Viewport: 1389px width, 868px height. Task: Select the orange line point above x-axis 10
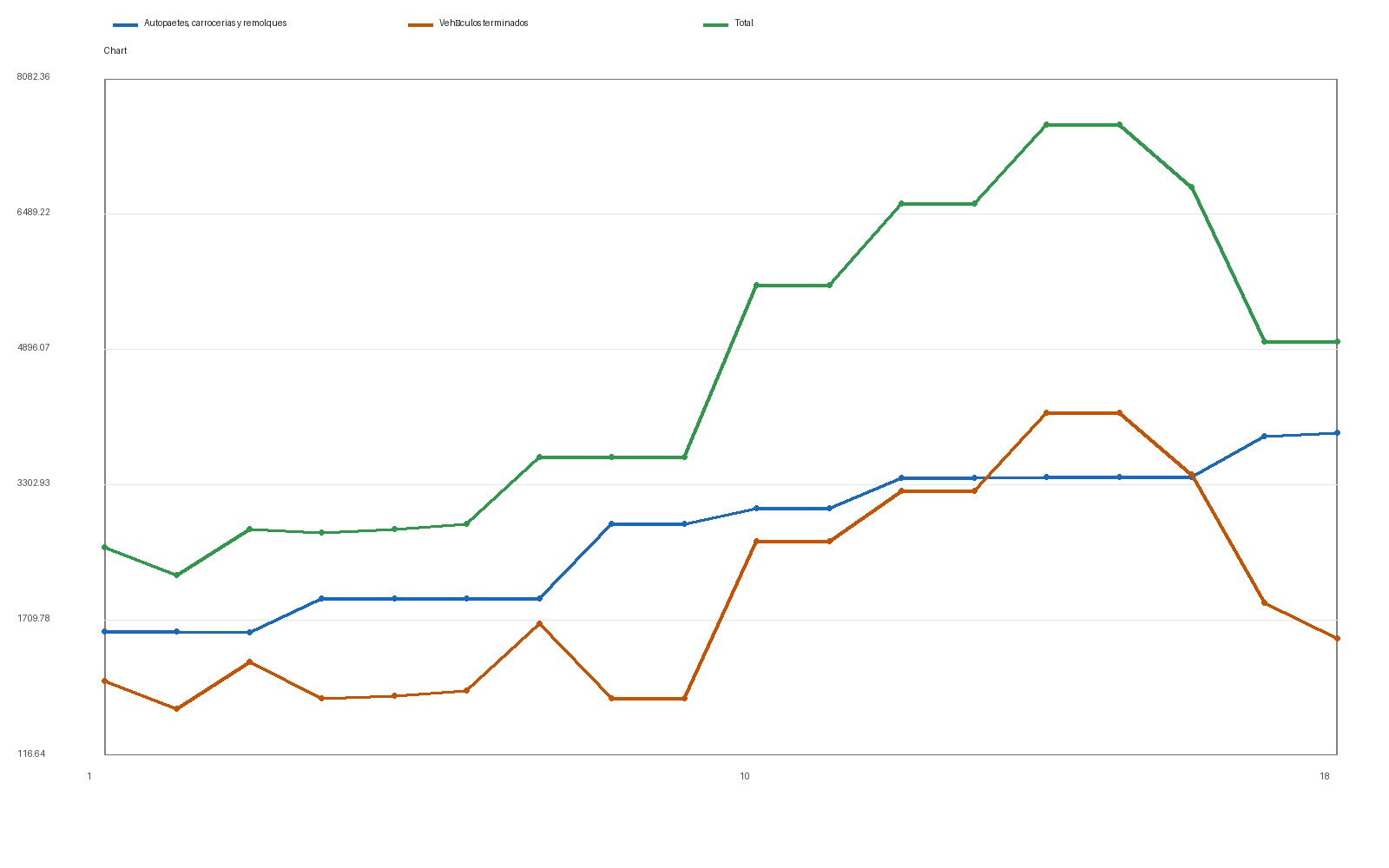(757, 542)
